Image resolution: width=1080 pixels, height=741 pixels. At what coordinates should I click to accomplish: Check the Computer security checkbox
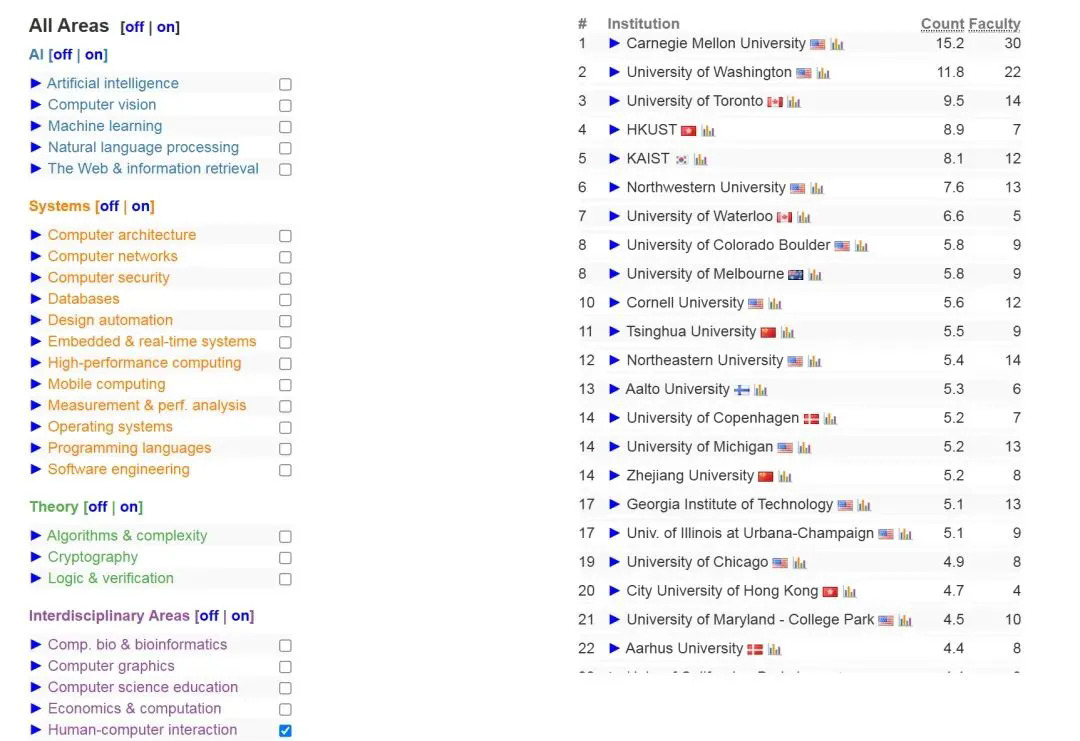(x=285, y=279)
